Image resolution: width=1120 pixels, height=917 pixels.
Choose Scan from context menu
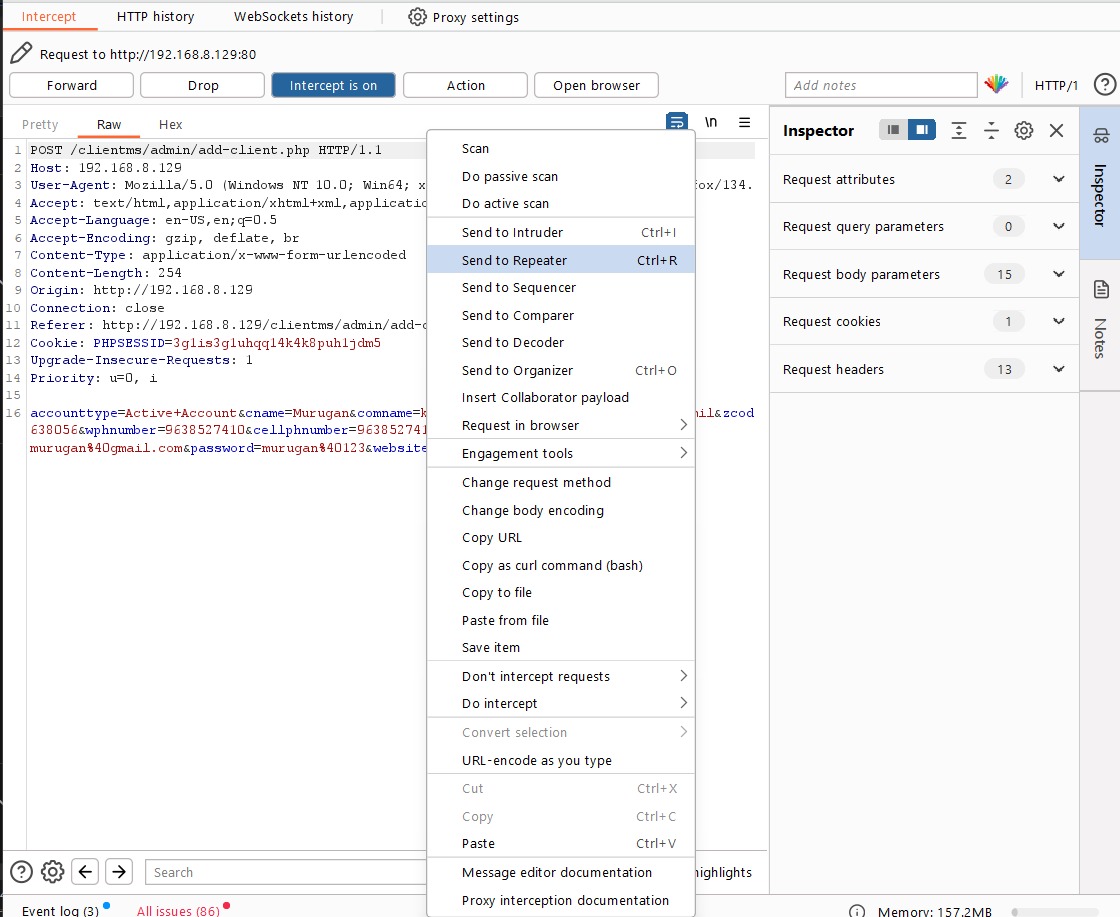tap(561, 149)
